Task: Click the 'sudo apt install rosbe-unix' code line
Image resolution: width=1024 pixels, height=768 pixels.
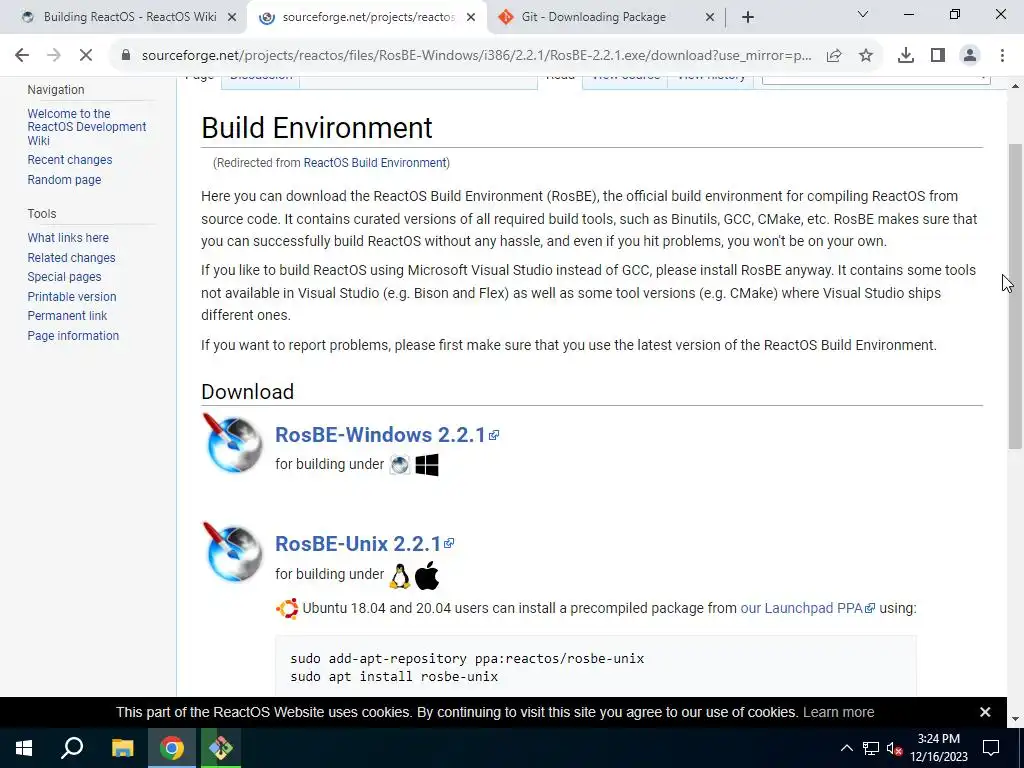Action: point(394,677)
